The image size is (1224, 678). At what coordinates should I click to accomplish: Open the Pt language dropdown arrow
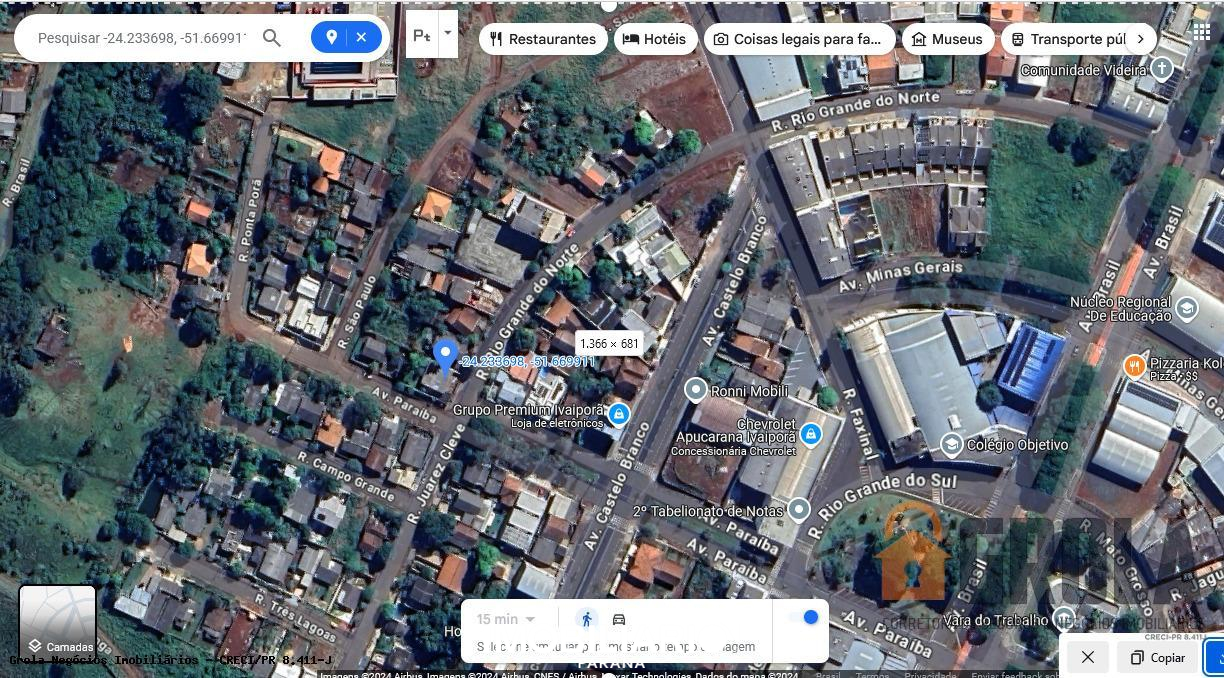447,33
